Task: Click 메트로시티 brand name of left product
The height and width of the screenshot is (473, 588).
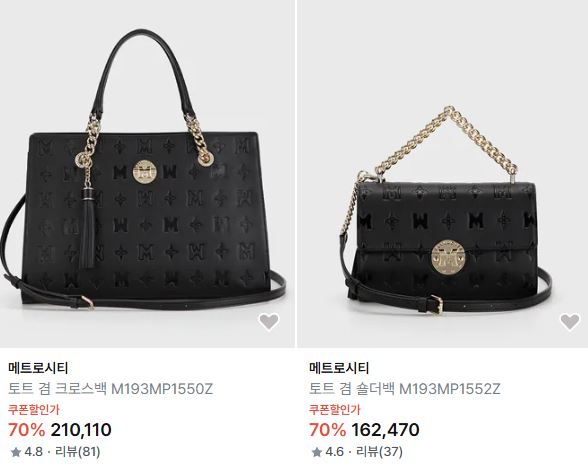Action: (38, 368)
